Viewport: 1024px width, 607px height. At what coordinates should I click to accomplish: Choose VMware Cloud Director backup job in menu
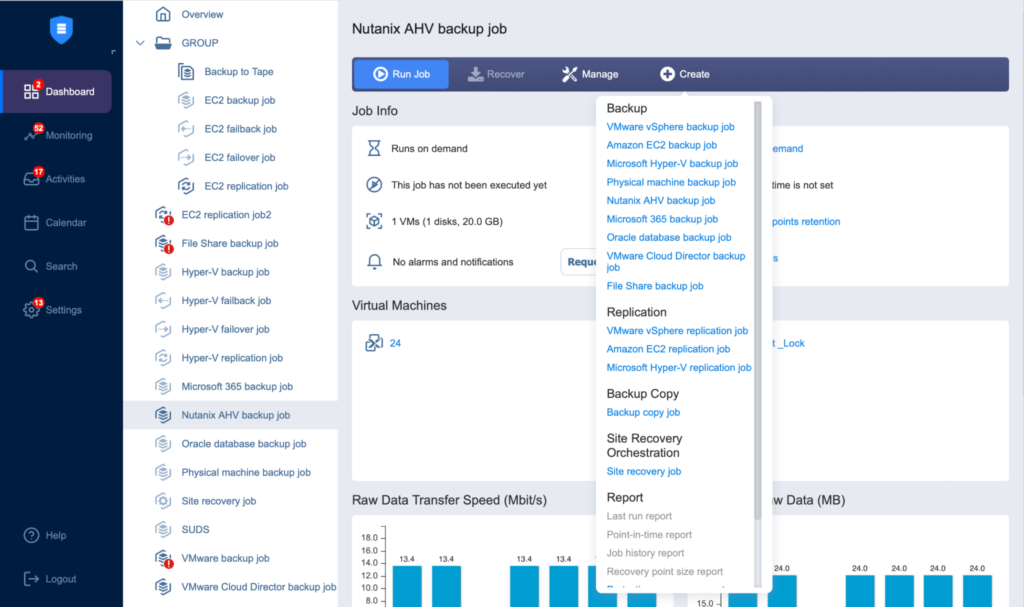tap(675, 261)
